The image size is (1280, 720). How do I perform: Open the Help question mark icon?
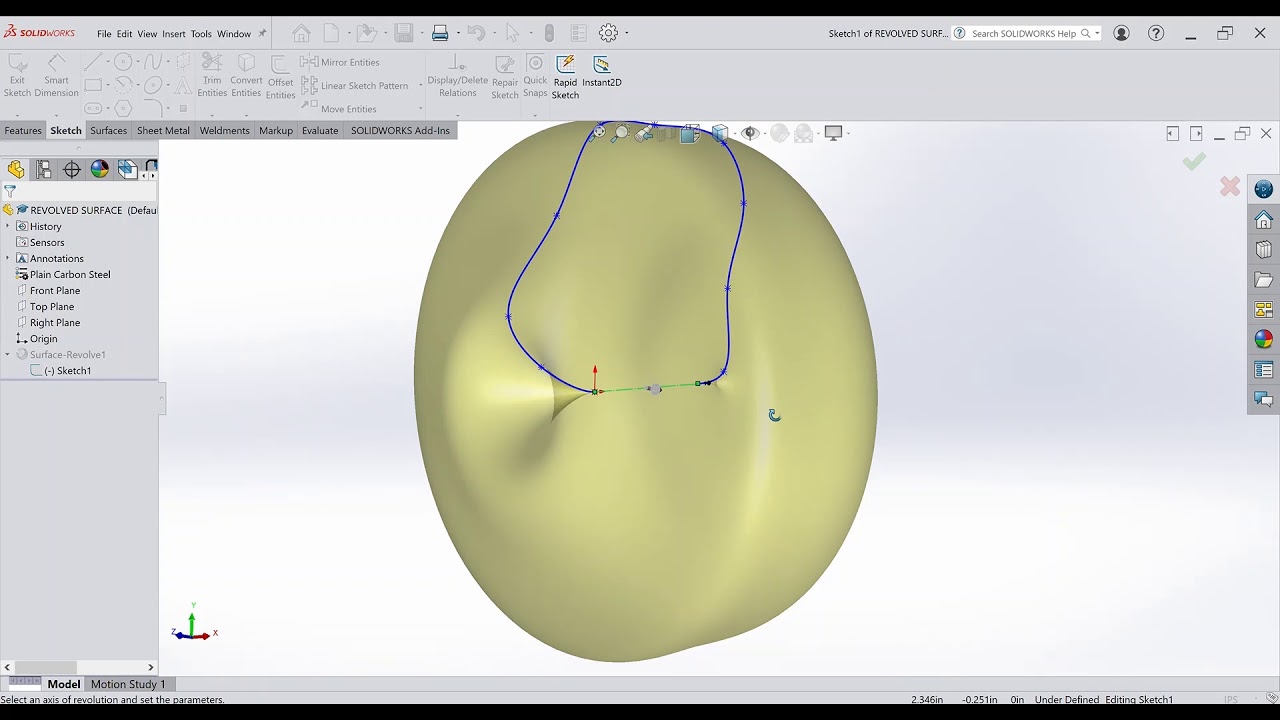(x=1156, y=33)
